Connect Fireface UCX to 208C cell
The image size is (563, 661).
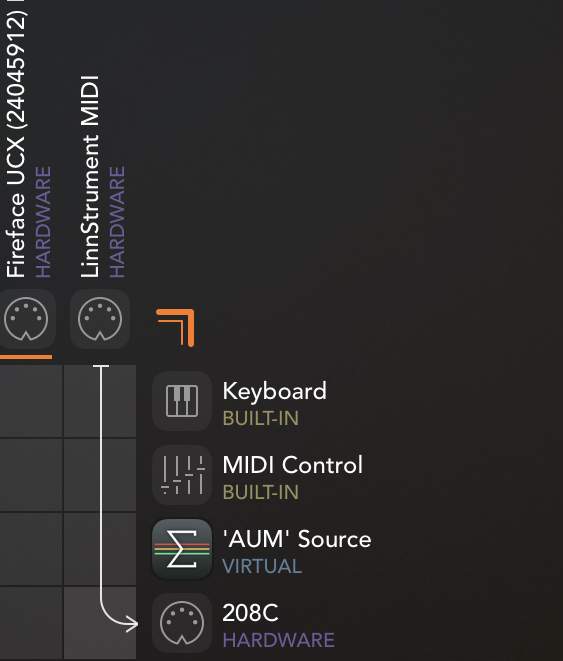pyautogui.click(x=31, y=623)
